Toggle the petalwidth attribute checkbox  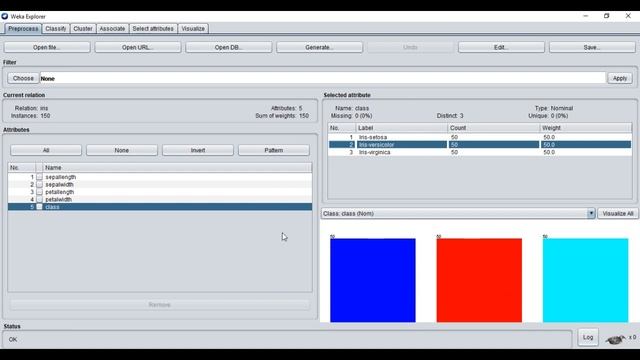point(39,199)
